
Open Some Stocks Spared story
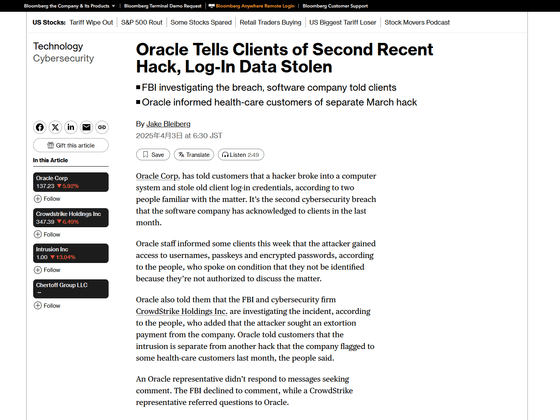pyautogui.click(x=201, y=22)
